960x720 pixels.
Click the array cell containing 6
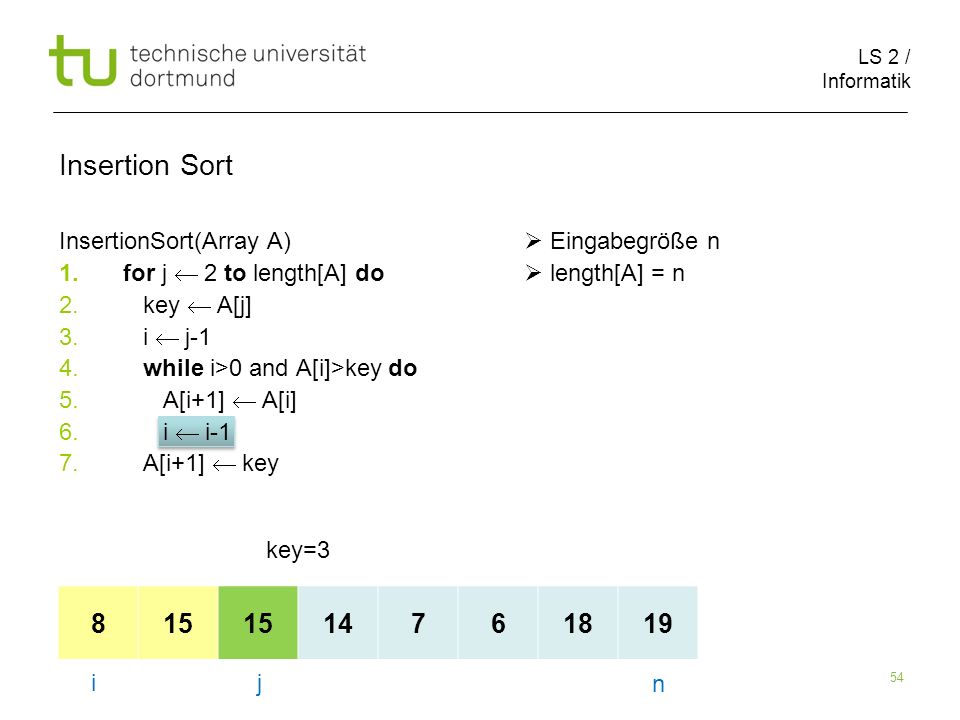point(498,623)
